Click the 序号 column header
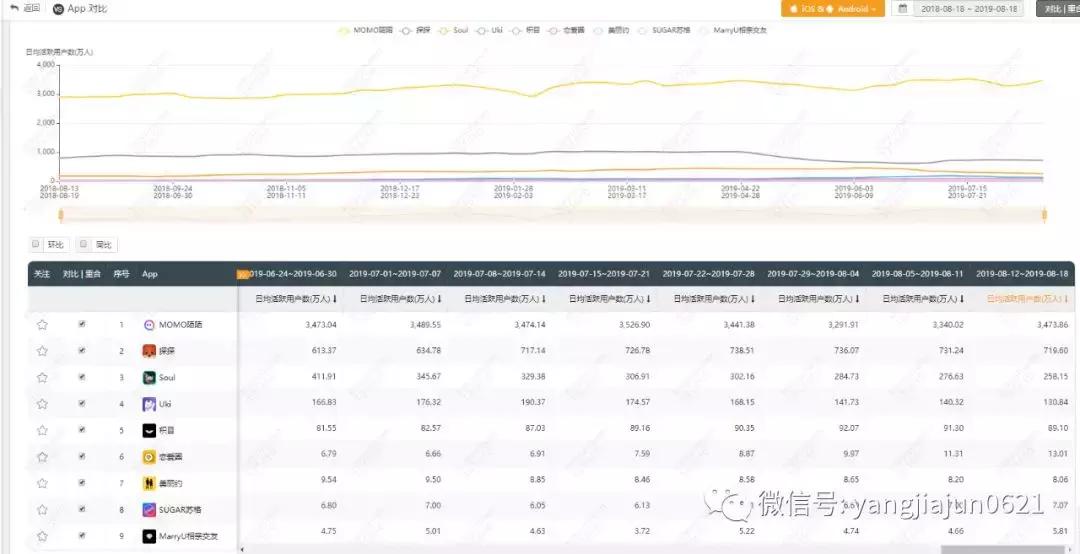 tap(121, 274)
